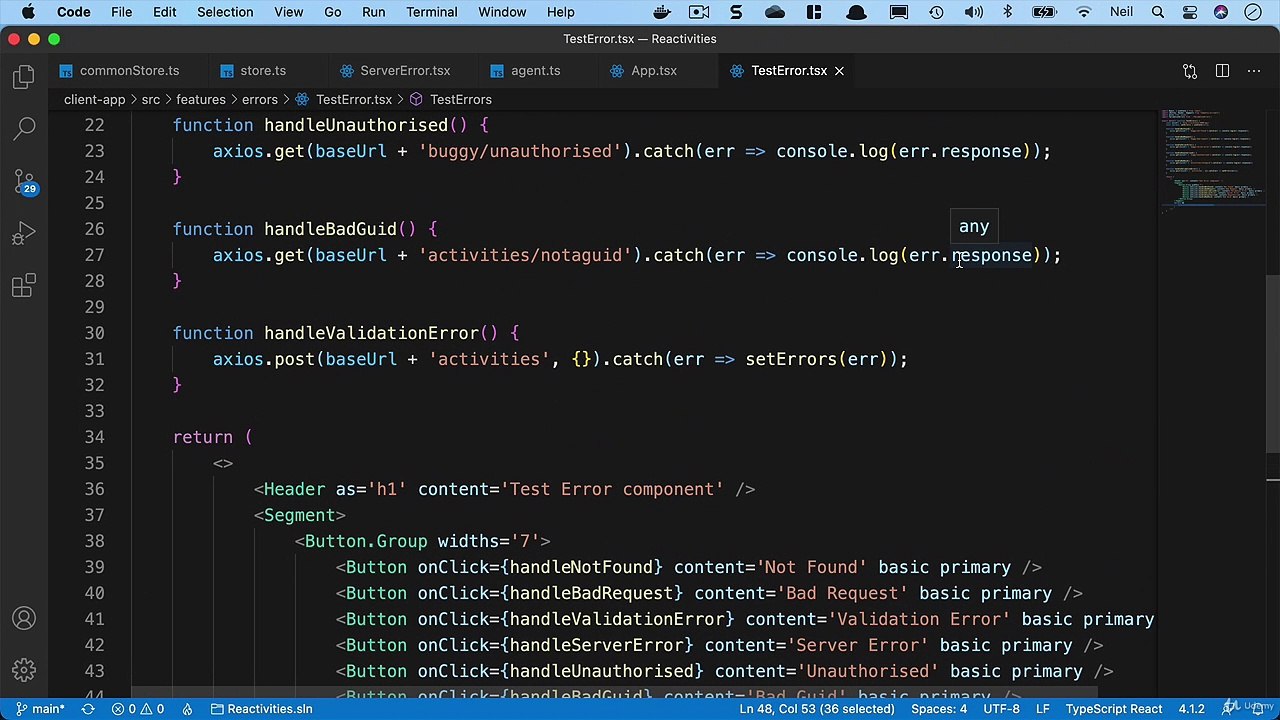Split the editor to the right
The width and height of the screenshot is (1280, 720).
pos(1222,71)
